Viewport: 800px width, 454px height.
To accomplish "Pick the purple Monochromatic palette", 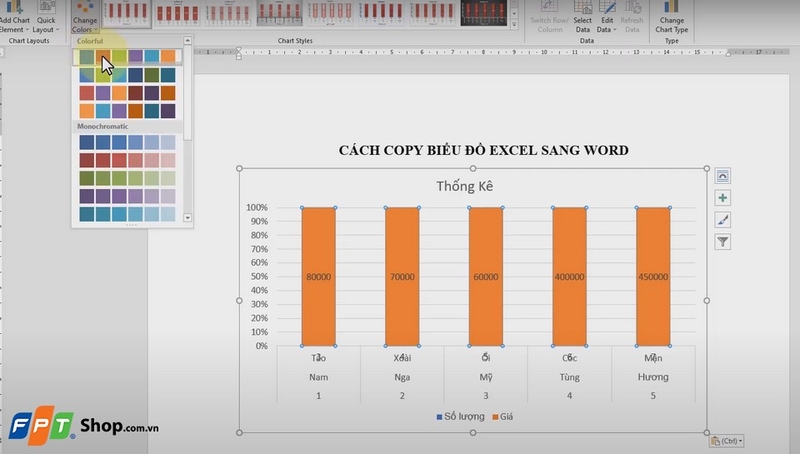I will 127,196.
